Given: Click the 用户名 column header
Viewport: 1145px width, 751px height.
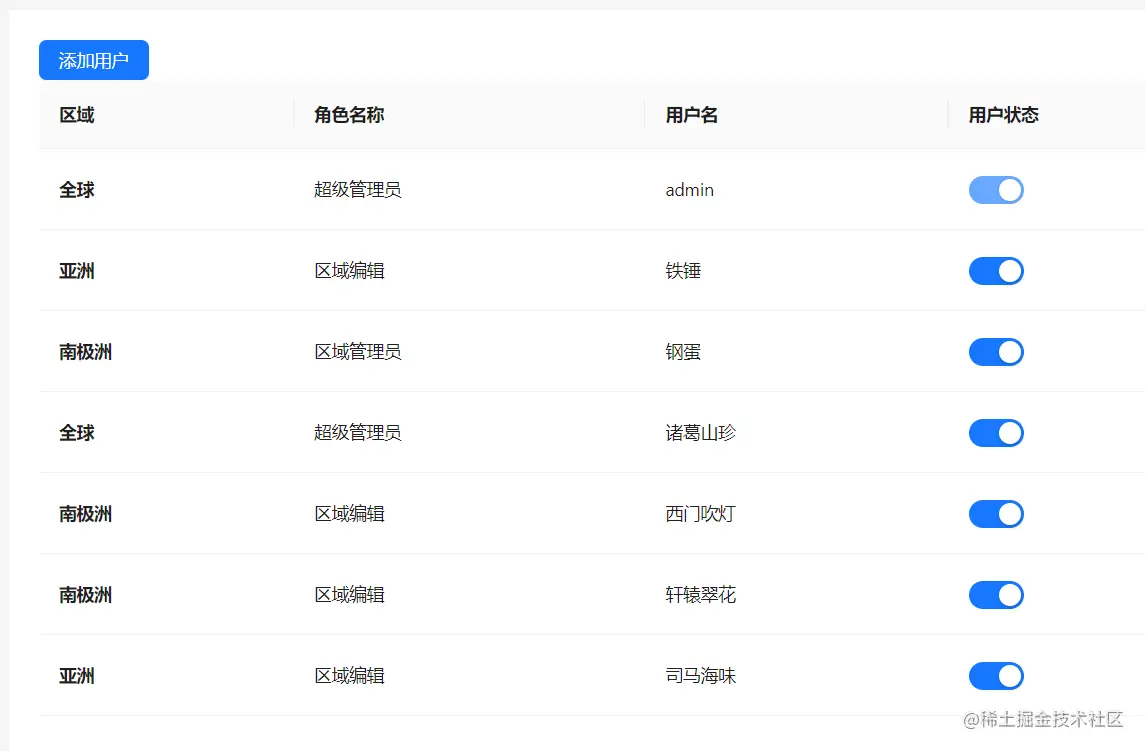Looking at the screenshot, I should (692, 115).
